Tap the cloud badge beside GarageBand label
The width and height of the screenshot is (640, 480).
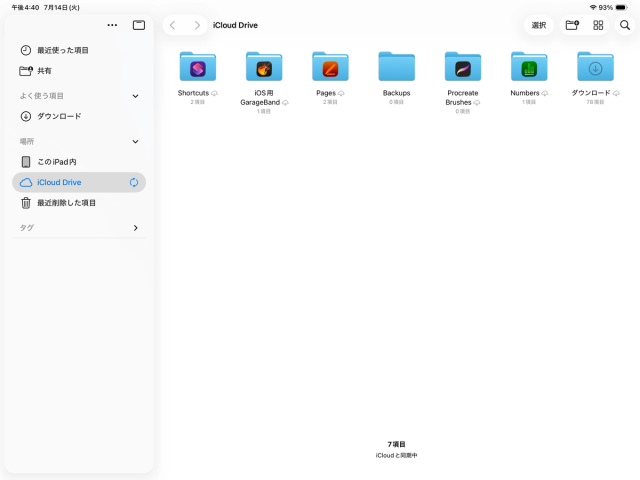[x=285, y=103]
